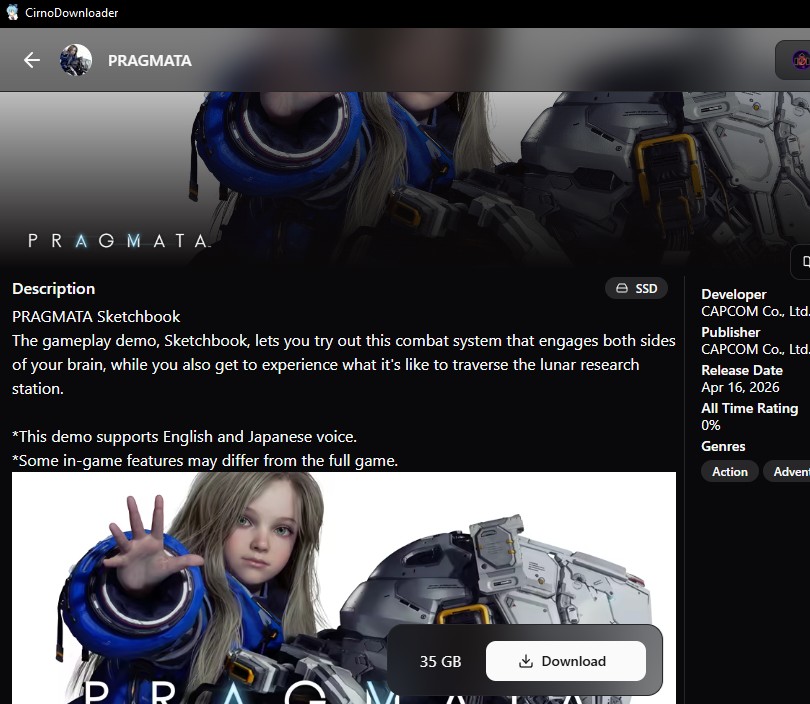Start the game with the Download button
Screen dimensions: 810x704
566,661
